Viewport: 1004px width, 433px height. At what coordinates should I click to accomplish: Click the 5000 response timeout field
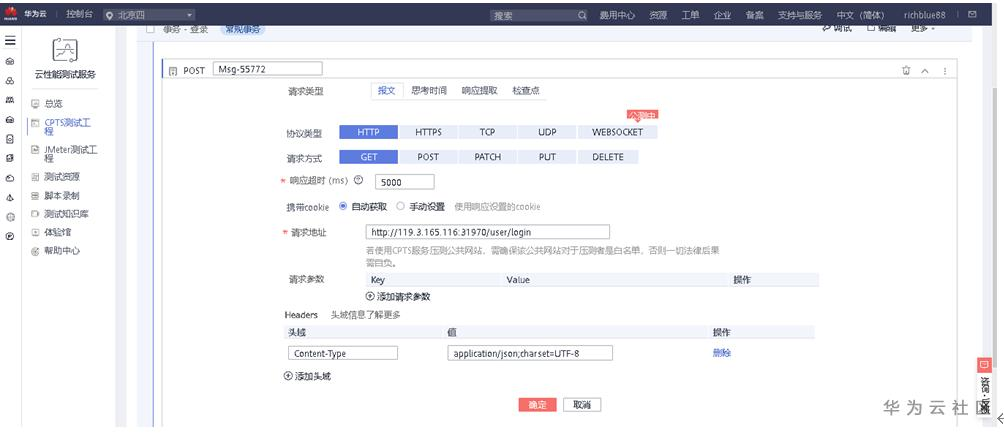[405, 182]
